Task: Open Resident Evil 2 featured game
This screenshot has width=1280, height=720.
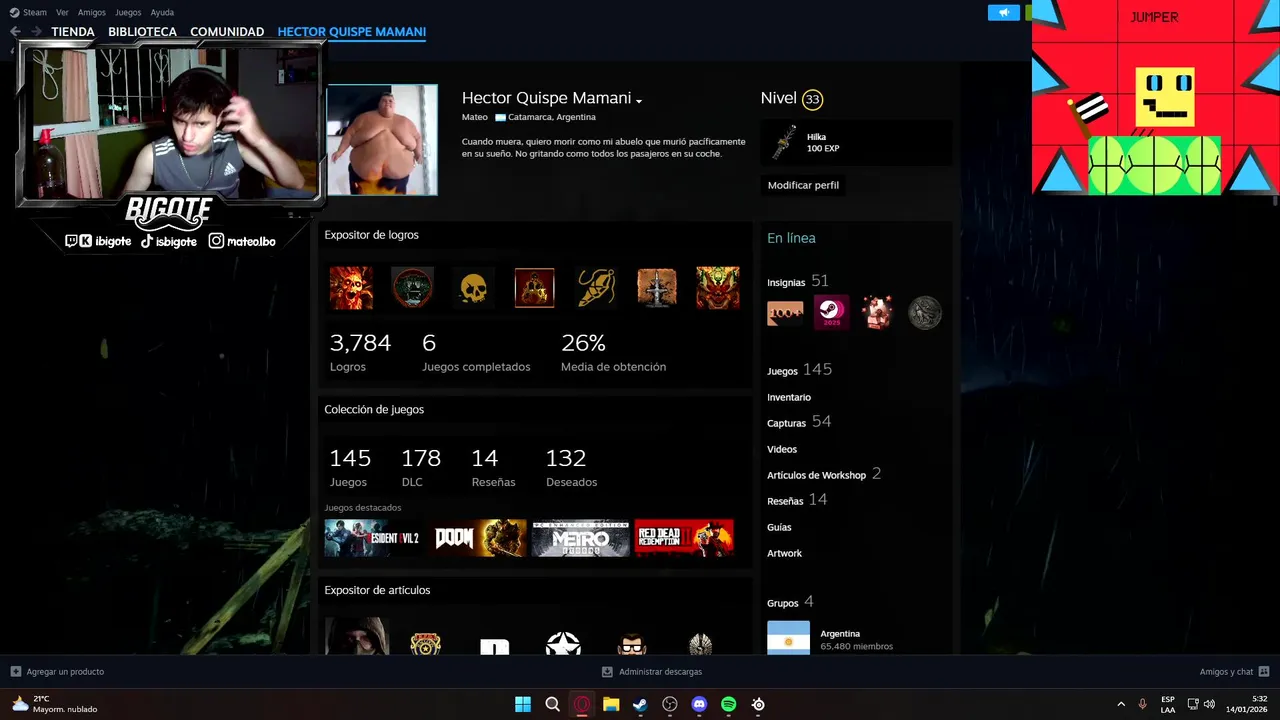Action: 373,538
